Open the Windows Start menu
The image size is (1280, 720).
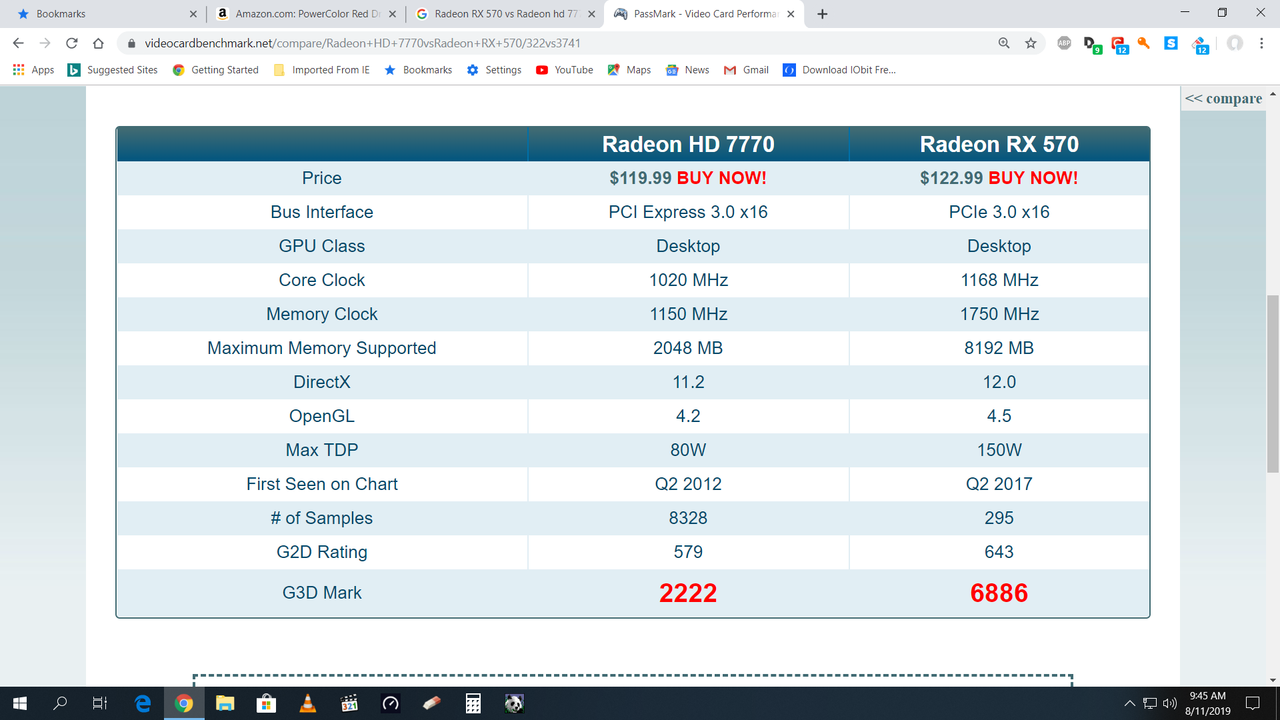(20, 703)
